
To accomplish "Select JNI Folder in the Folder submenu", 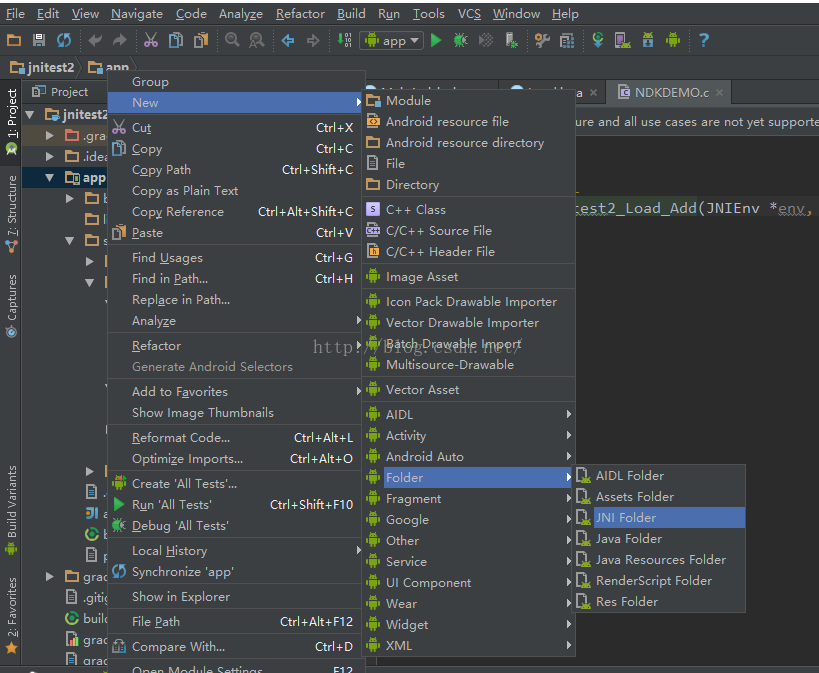I will (625, 517).
